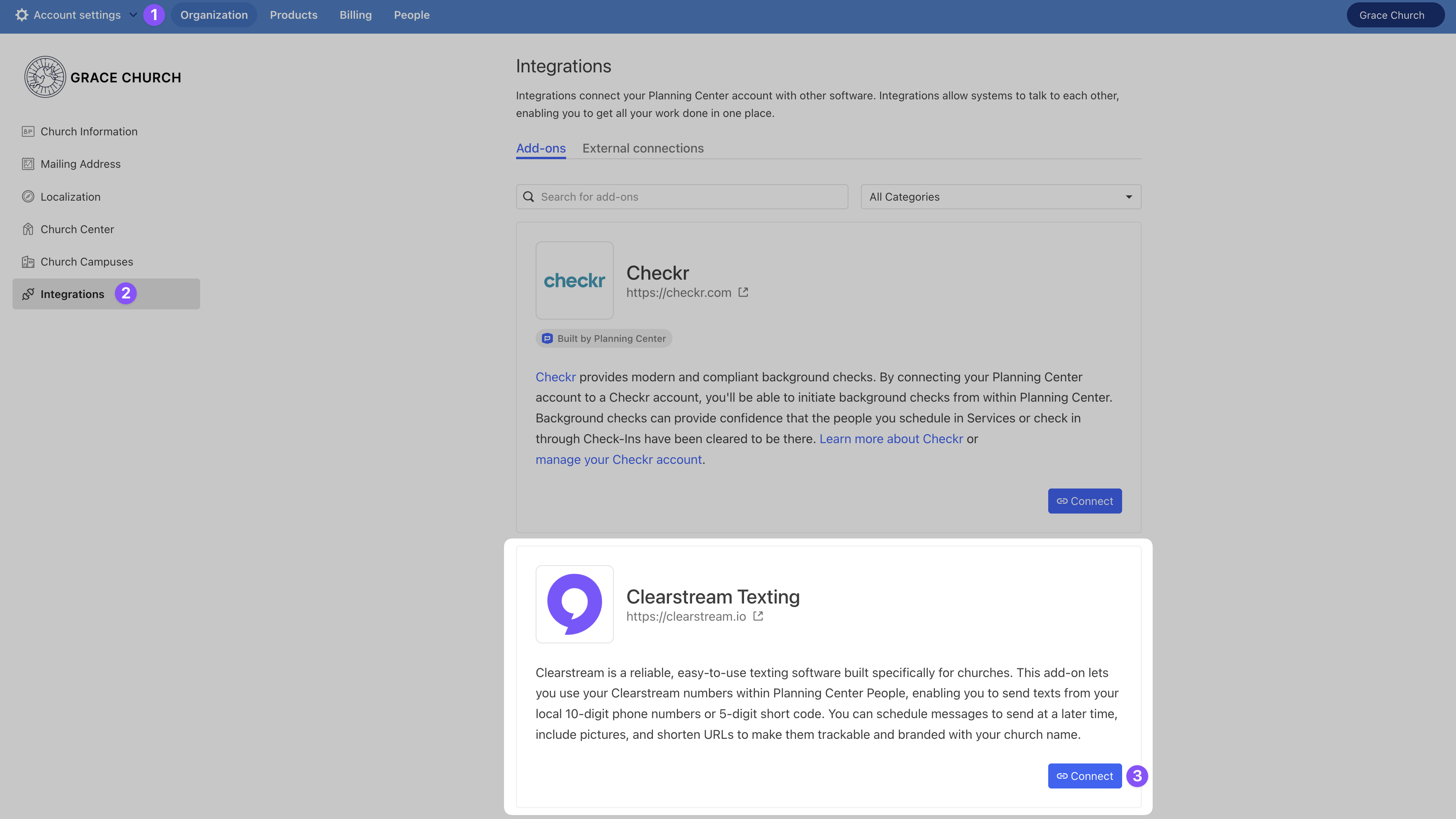Expand the Account settings dropdown chevron

pyautogui.click(x=133, y=15)
